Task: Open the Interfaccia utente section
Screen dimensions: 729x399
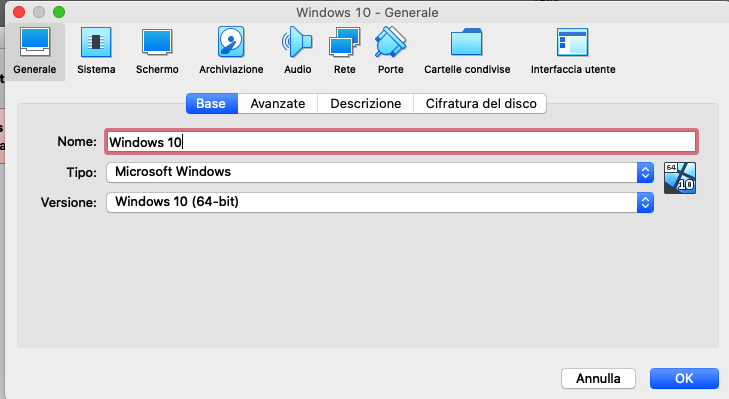Action: [573, 51]
